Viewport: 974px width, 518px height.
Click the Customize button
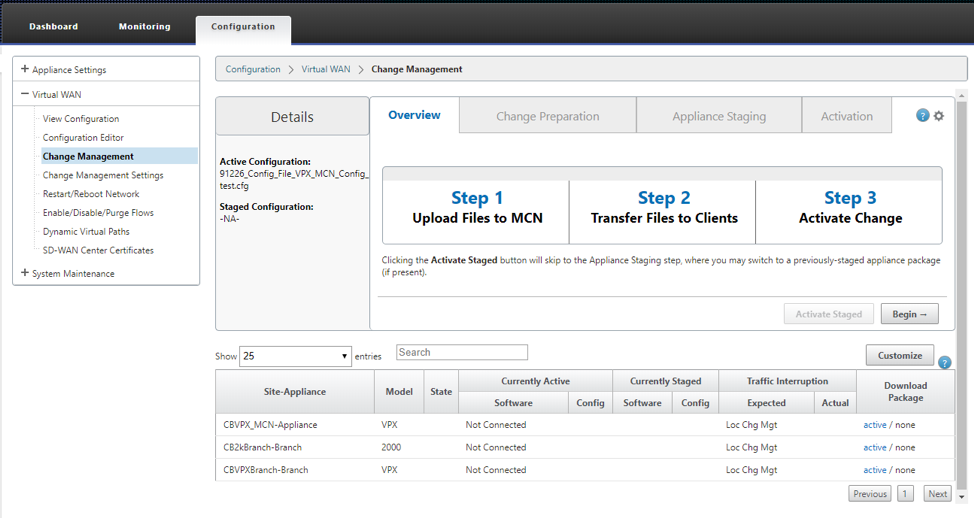pos(899,355)
